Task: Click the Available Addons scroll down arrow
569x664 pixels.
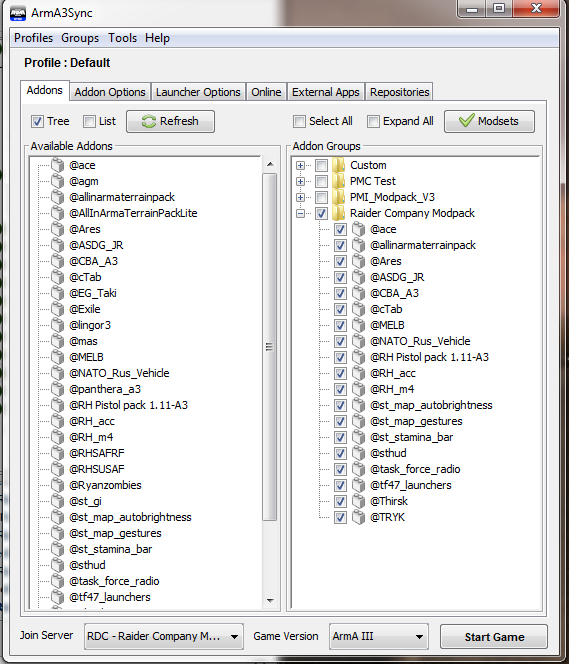Action: [x=271, y=600]
